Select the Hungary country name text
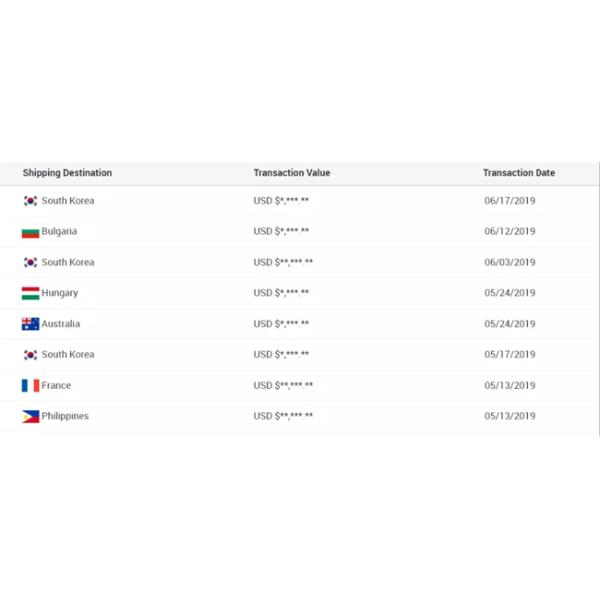Viewport: 600px width, 600px height. point(60,293)
